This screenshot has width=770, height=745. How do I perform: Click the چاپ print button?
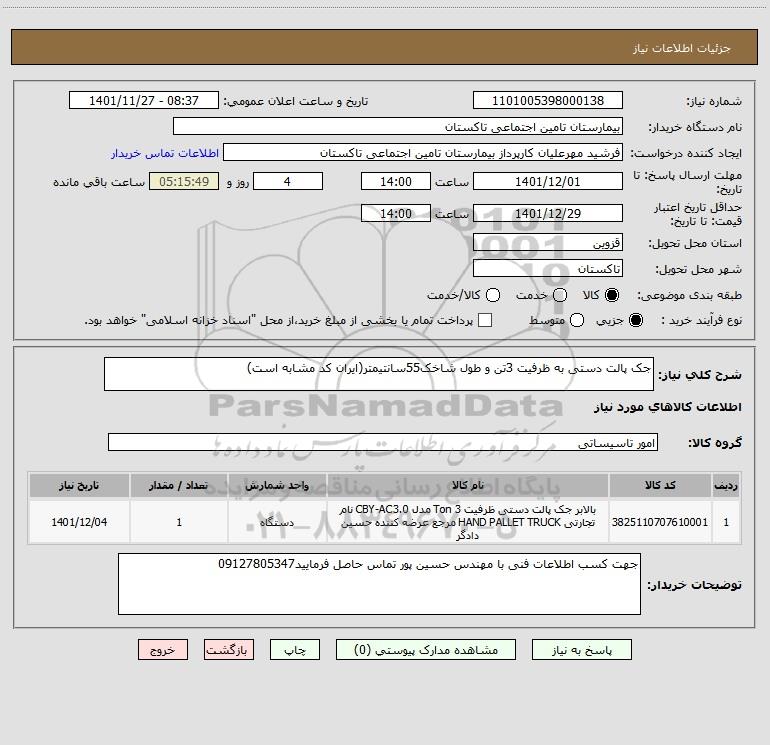point(295,650)
